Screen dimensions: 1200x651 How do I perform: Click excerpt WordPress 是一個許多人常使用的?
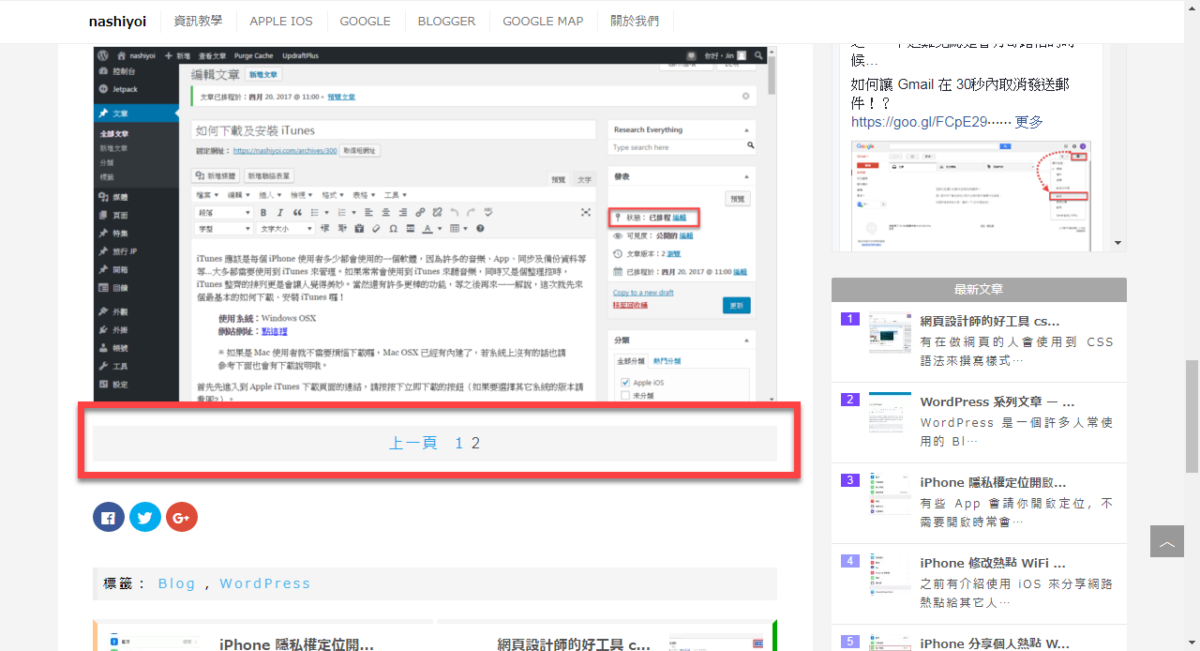(1016, 431)
